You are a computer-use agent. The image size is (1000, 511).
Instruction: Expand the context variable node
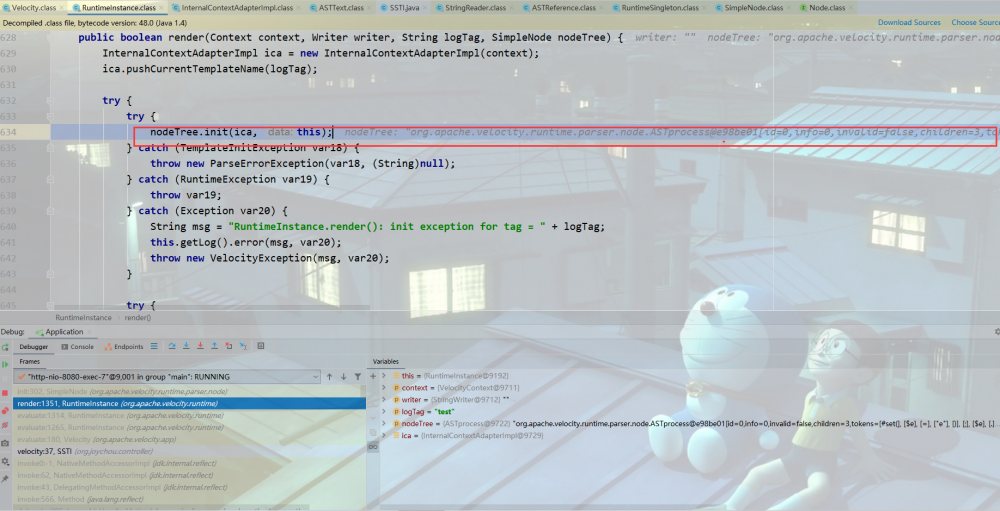(384, 387)
